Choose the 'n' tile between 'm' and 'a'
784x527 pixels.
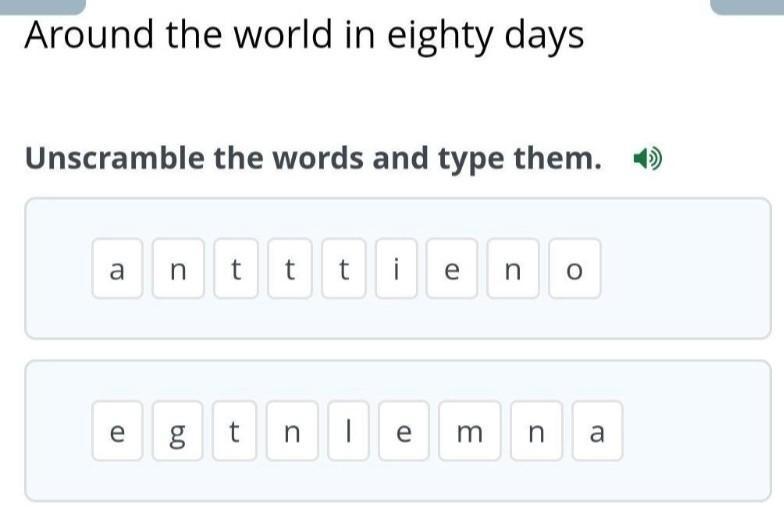[x=536, y=432]
